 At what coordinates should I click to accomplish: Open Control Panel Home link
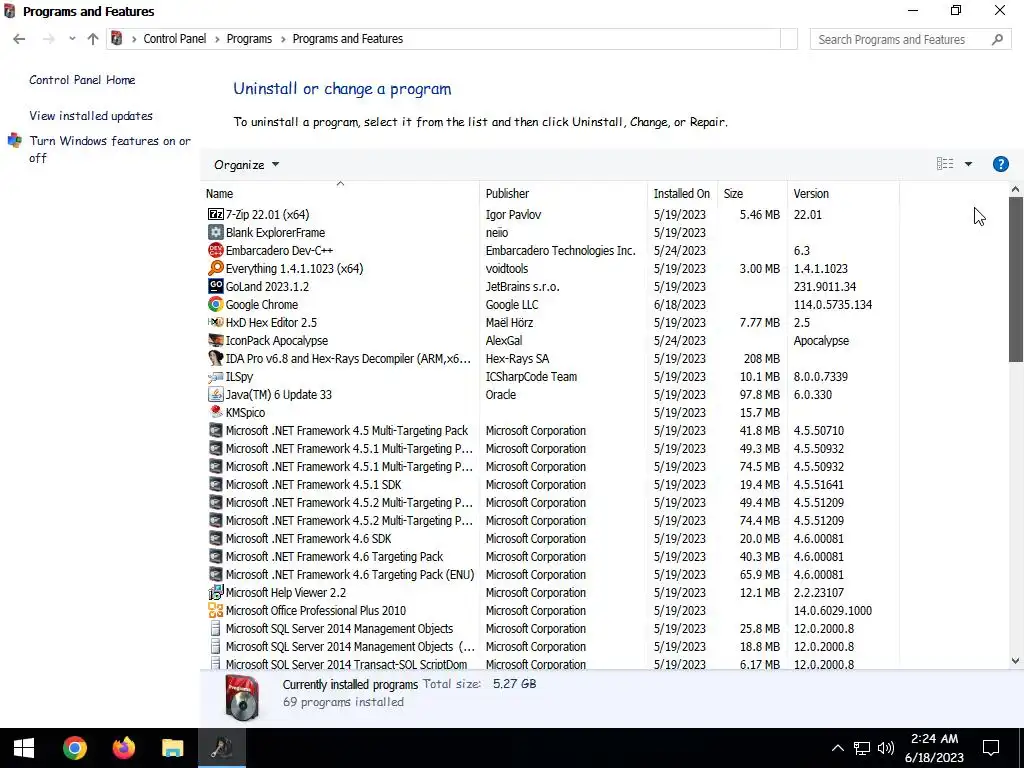coord(82,80)
